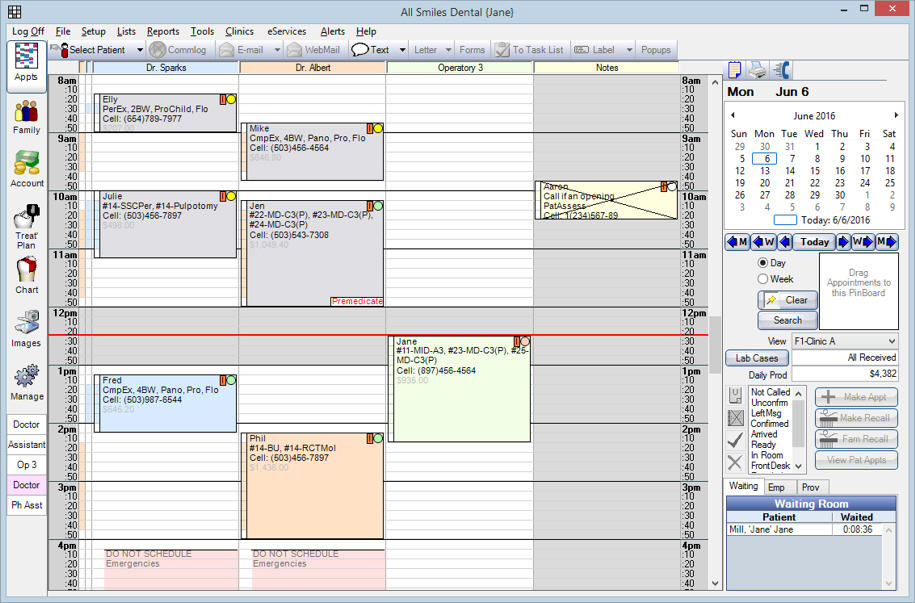Select the Day view radio button
Viewport: 915px width, 603px height.
pyautogui.click(x=763, y=263)
